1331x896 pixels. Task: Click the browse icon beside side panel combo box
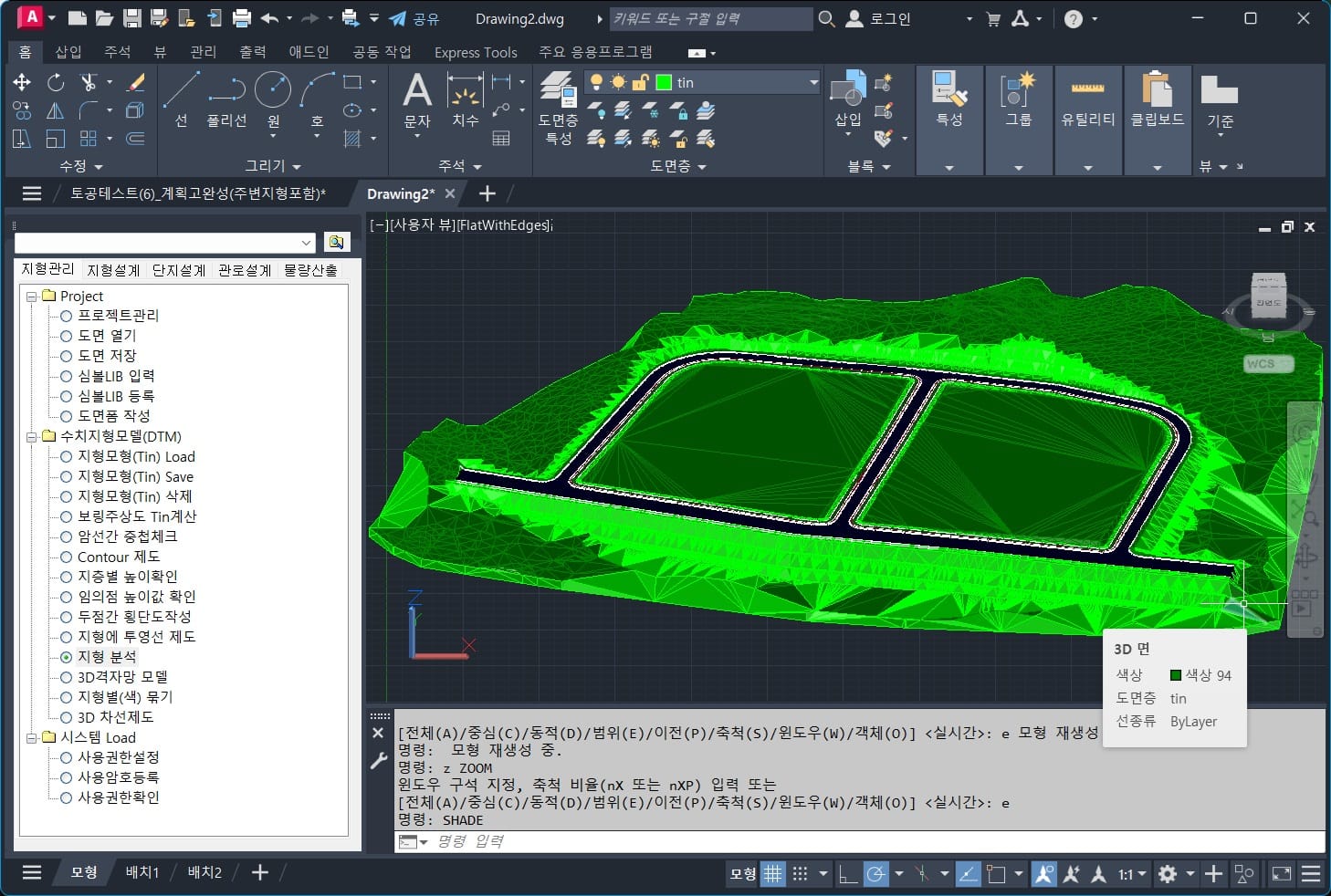[336, 242]
